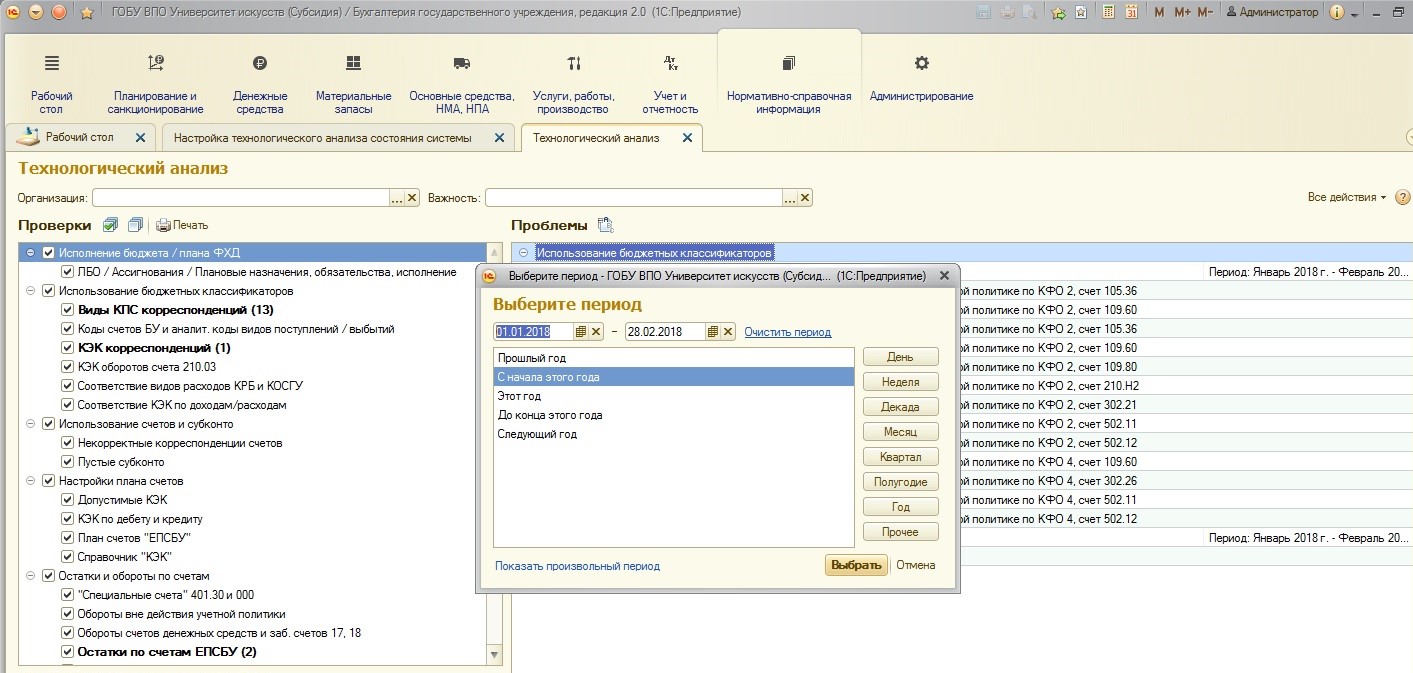Uncheck the Допустимые КЭК checkbox
Screen dimensions: 1413x673
pyautogui.click(x=68, y=500)
